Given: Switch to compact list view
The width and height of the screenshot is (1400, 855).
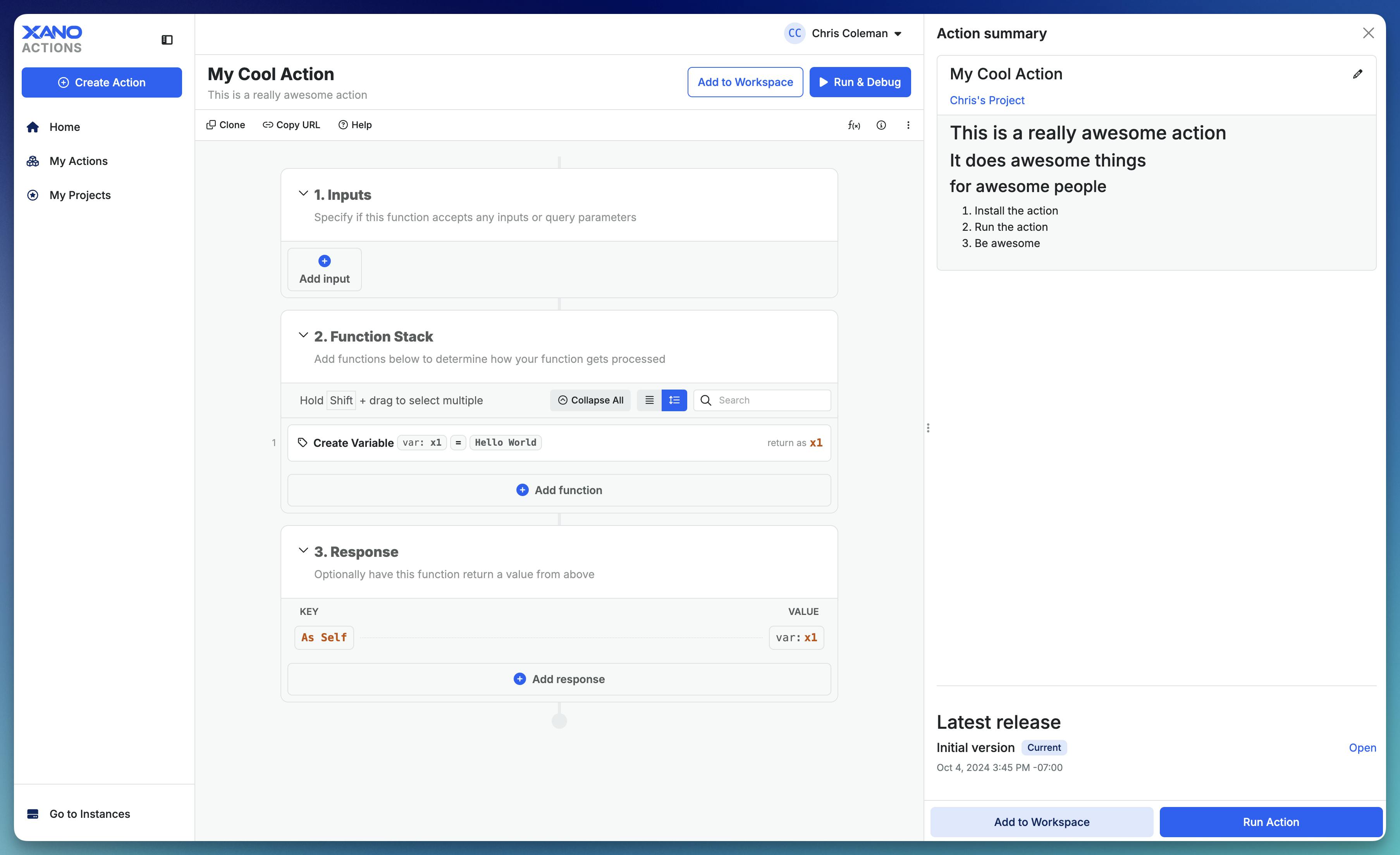Looking at the screenshot, I should coord(649,400).
